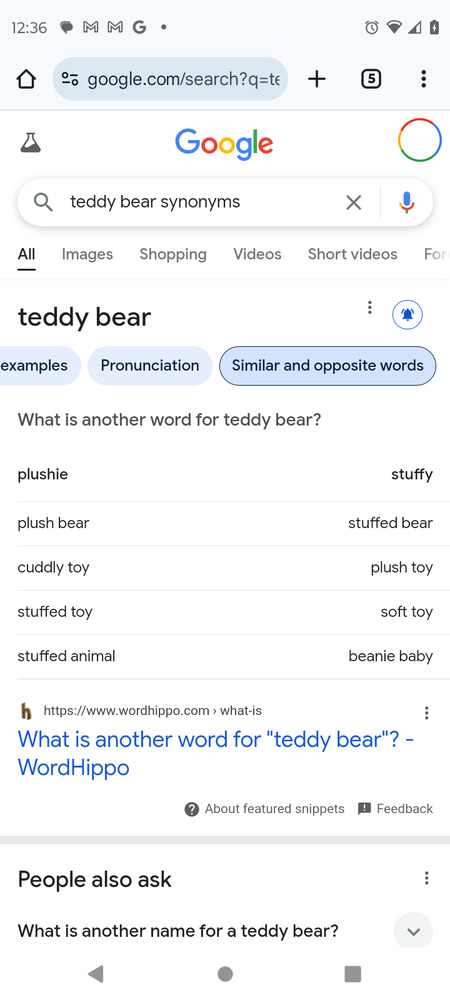Open WordHippo result three-dot menu

(x=426, y=713)
